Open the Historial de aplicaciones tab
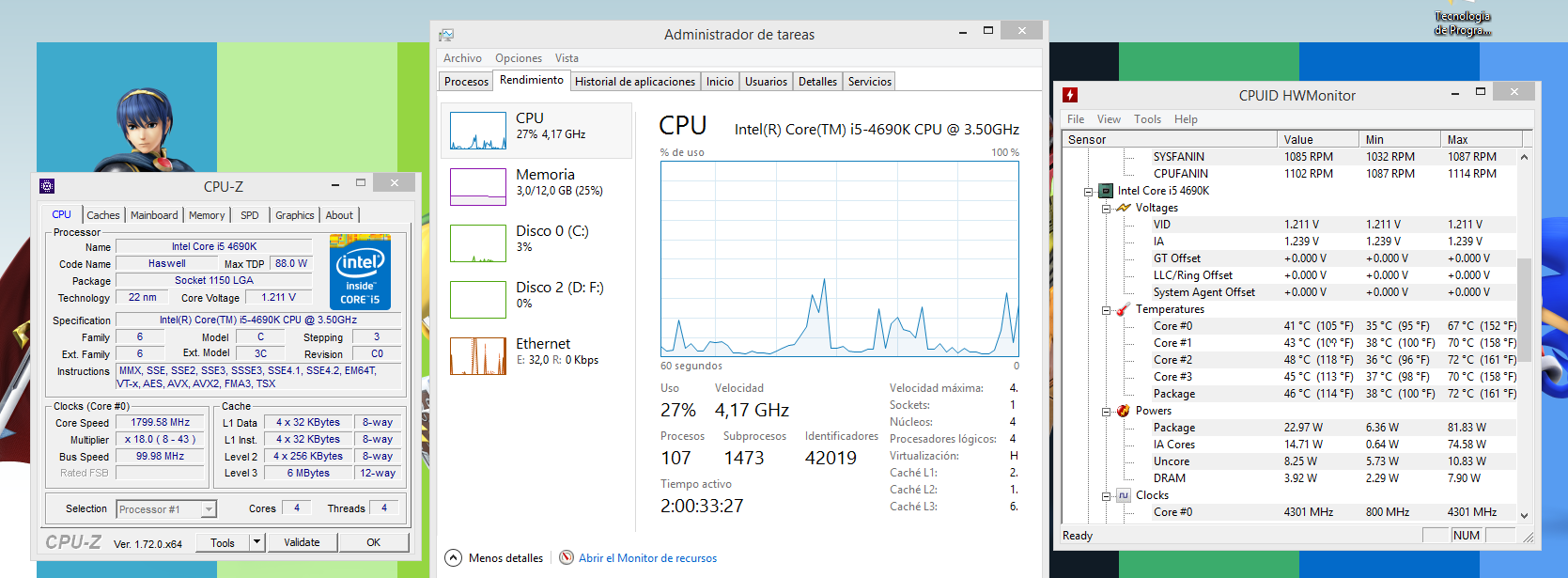Viewport: 1568px width, 578px height. [635, 82]
